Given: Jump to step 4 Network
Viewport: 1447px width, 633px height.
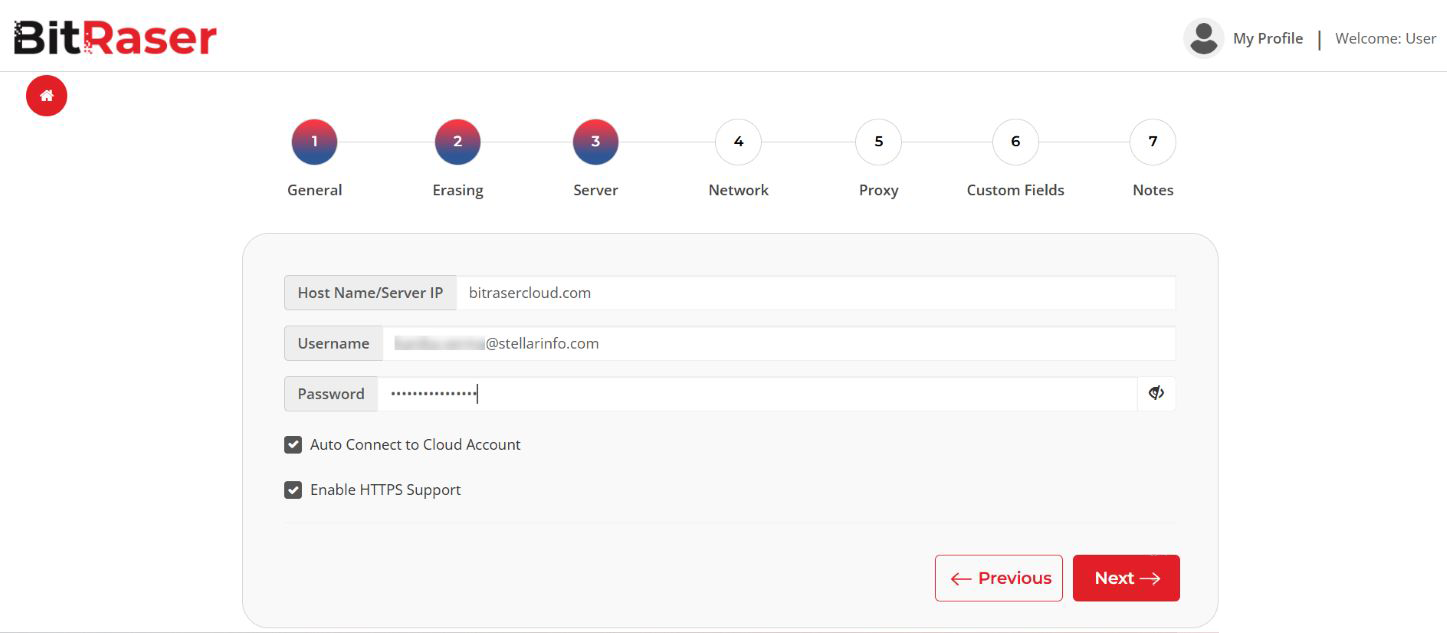Looking at the screenshot, I should (738, 142).
